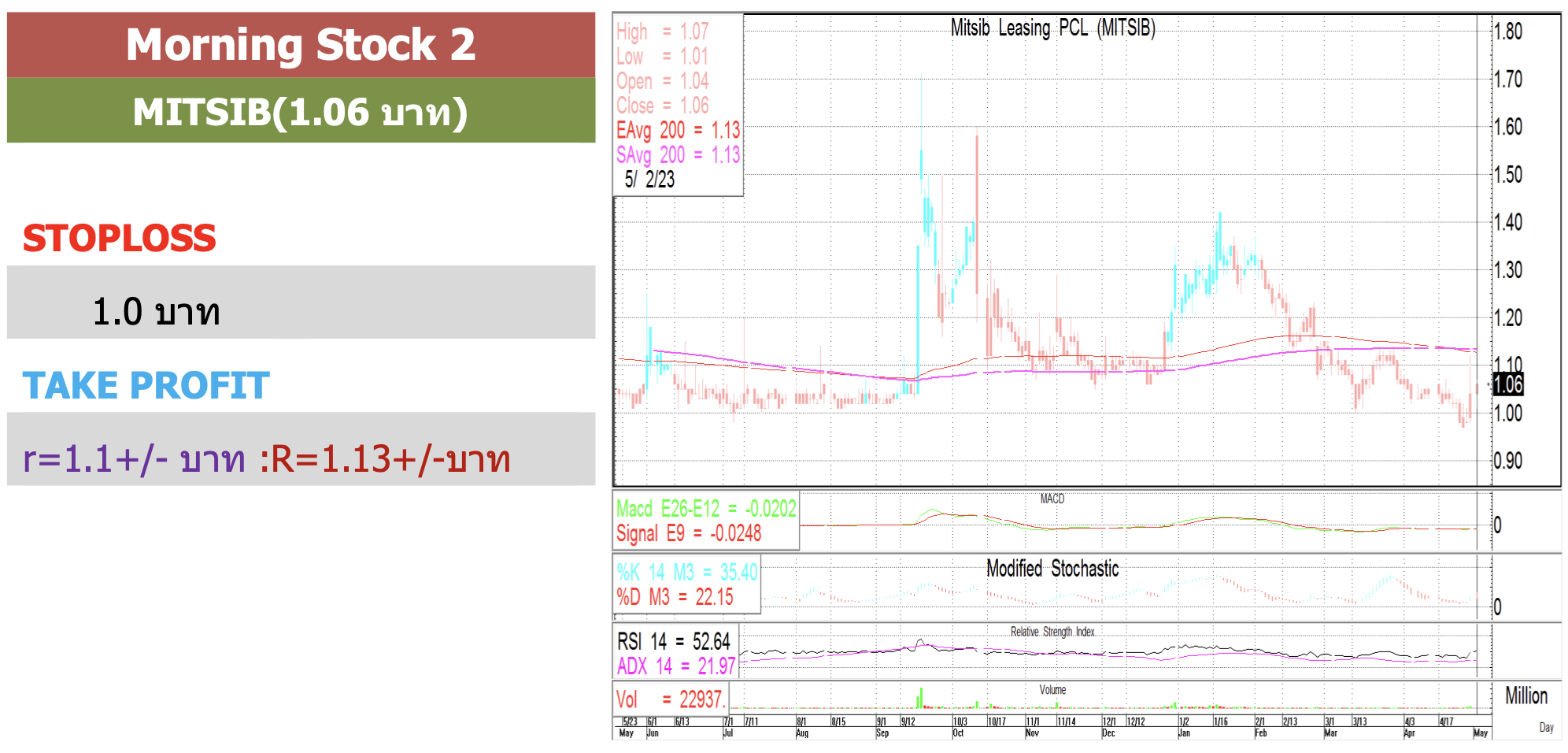1568x753 pixels.
Task: Click the 1.70 price axis label
Action: [x=1508, y=79]
